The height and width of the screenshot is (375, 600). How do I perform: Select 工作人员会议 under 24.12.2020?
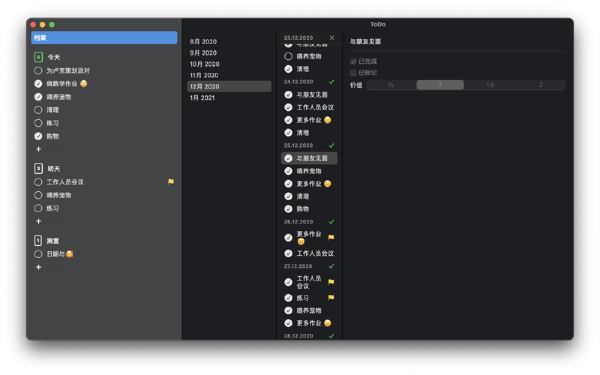point(309,108)
